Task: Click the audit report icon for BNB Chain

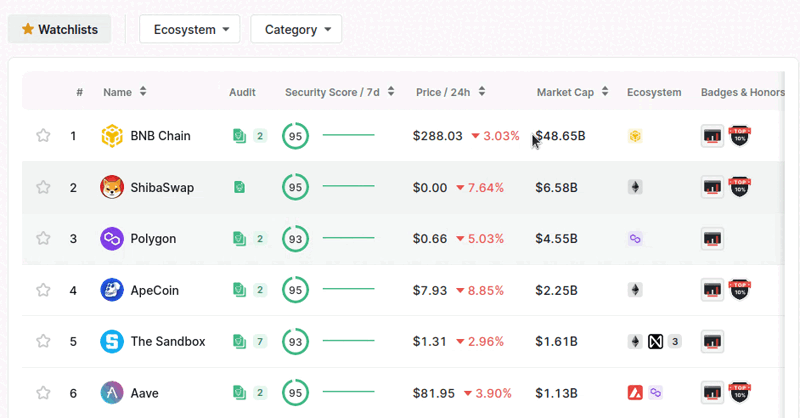Action: click(x=239, y=136)
